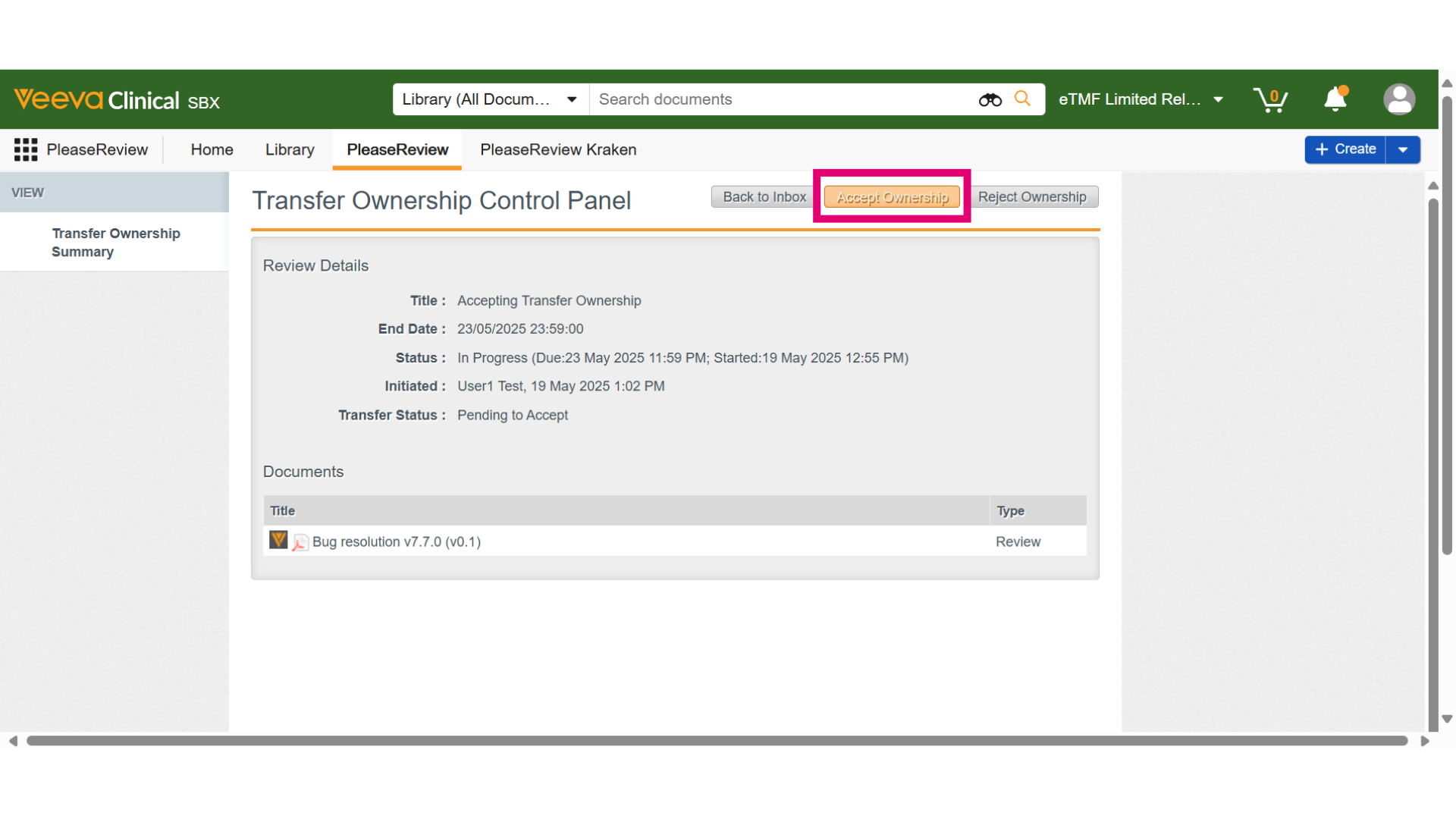Click the Veeva Clinical logo
The height and width of the screenshot is (819, 1456).
coord(117,99)
